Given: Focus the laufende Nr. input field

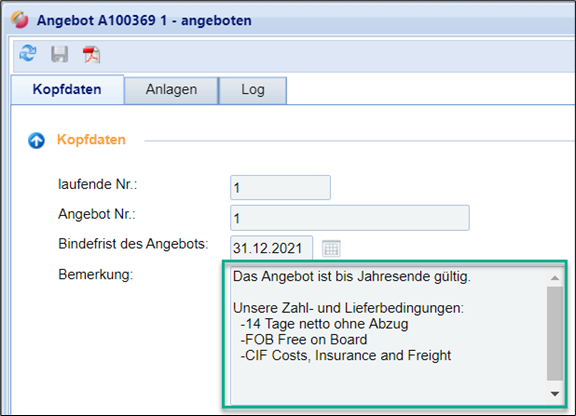Looking at the screenshot, I should click(280, 187).
